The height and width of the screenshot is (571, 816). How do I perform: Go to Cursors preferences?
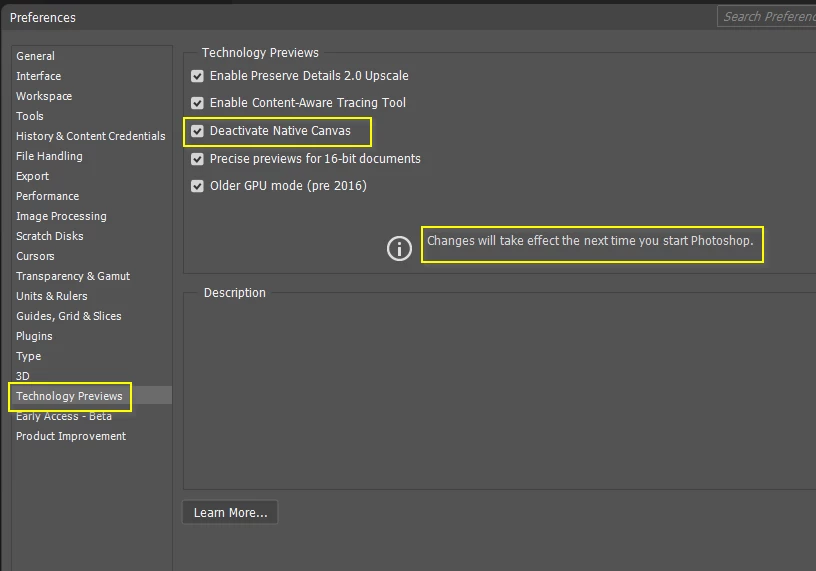tap(35, 256)
